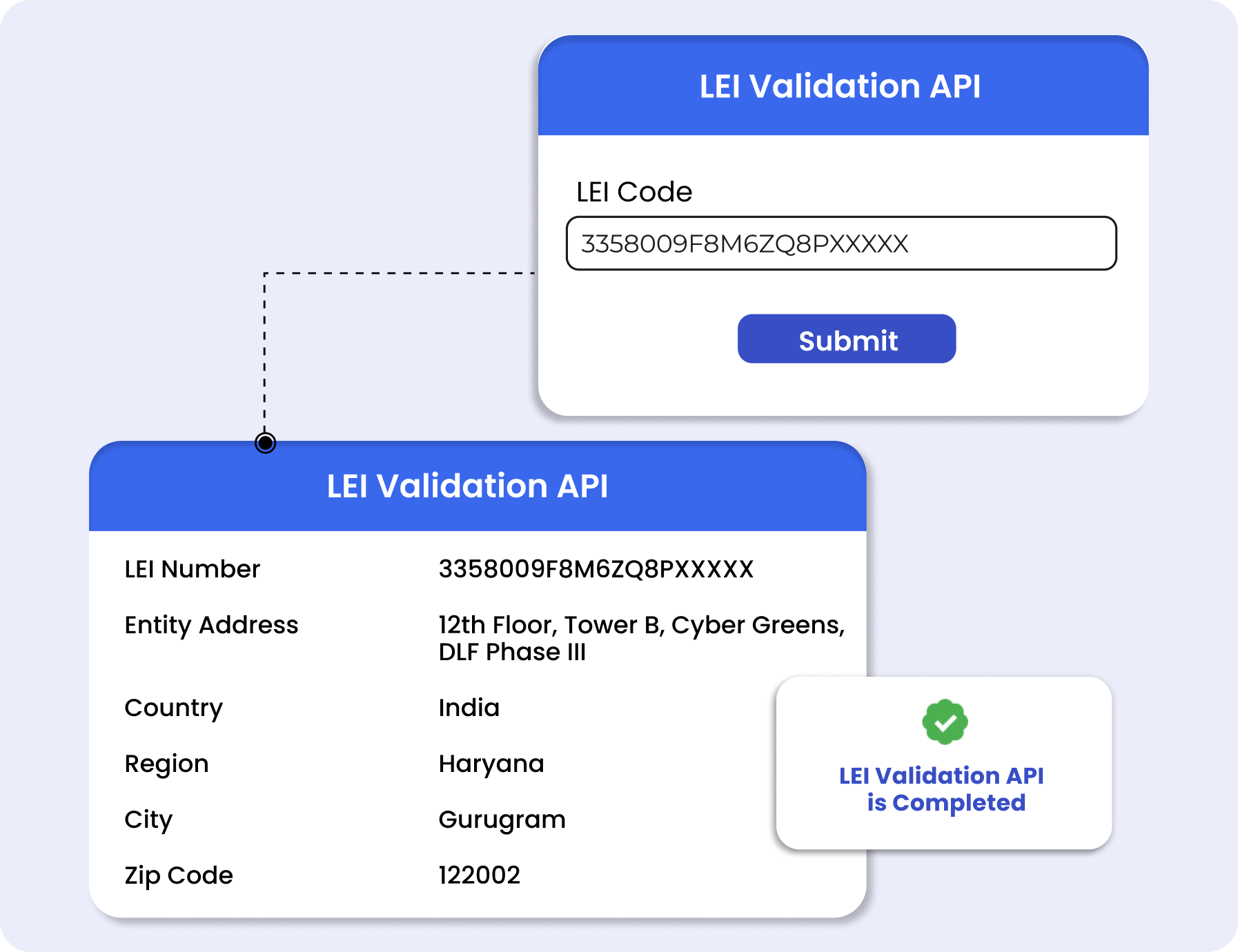
Task: Click the "LEI Validation API is Completed" message
Action: [x=943, y=789]
